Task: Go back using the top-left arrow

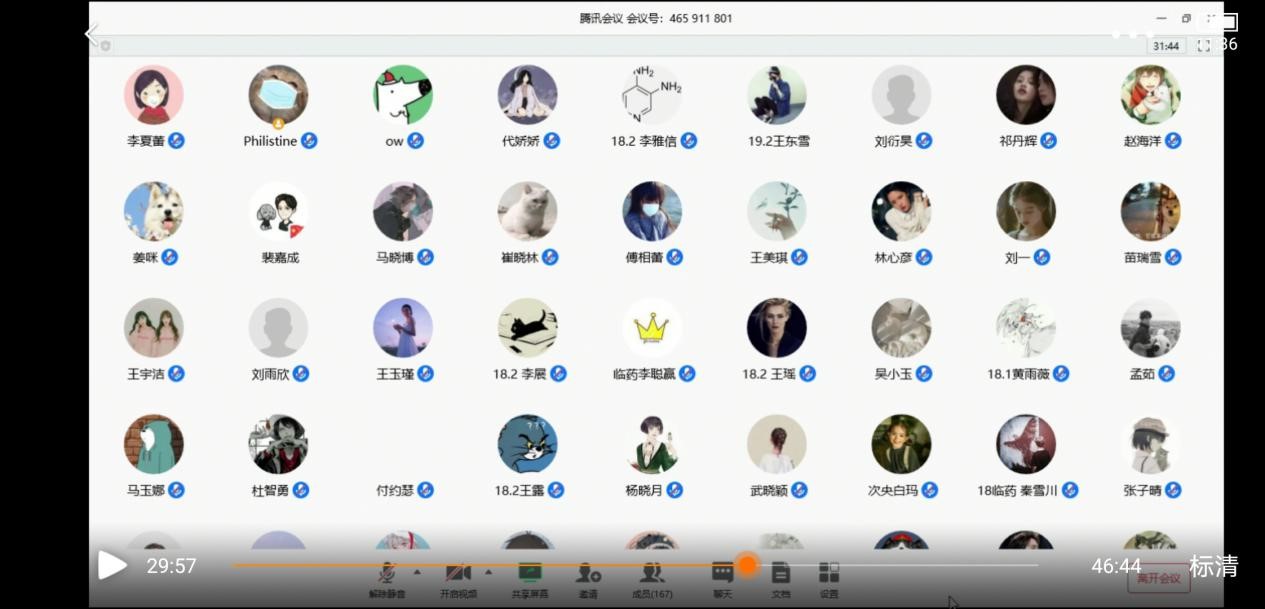Action: point(92,35)
